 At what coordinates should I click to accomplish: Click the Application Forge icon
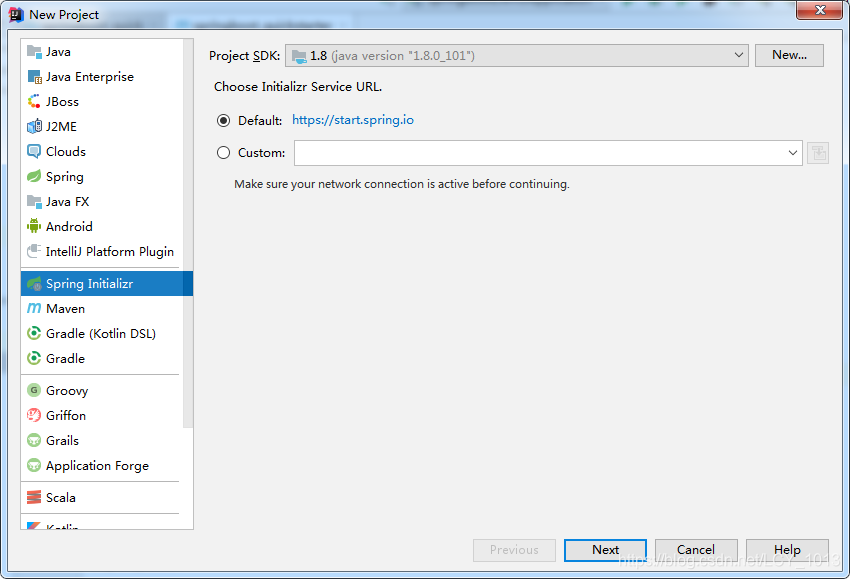34,465
